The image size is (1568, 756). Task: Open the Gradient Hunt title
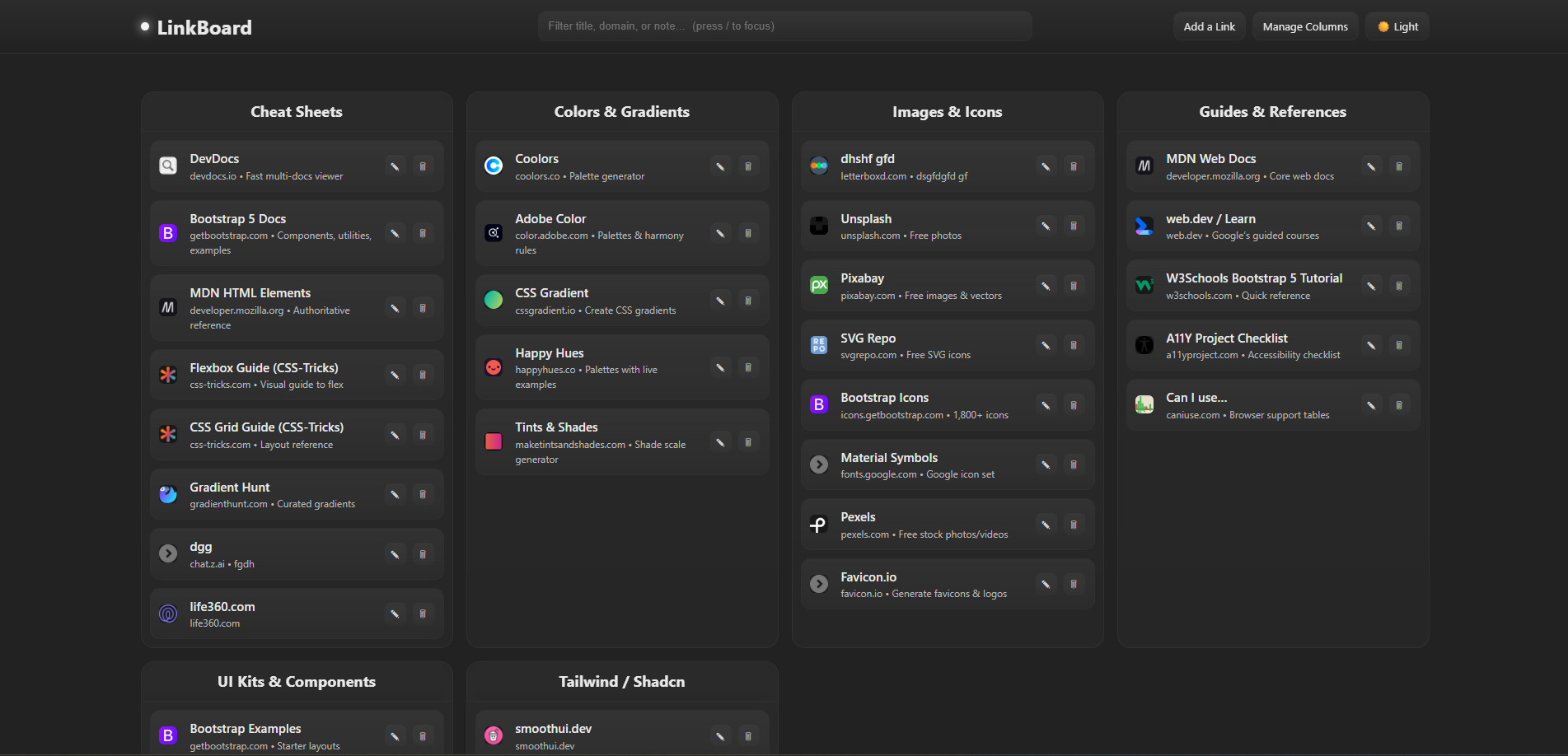[229, 488]
